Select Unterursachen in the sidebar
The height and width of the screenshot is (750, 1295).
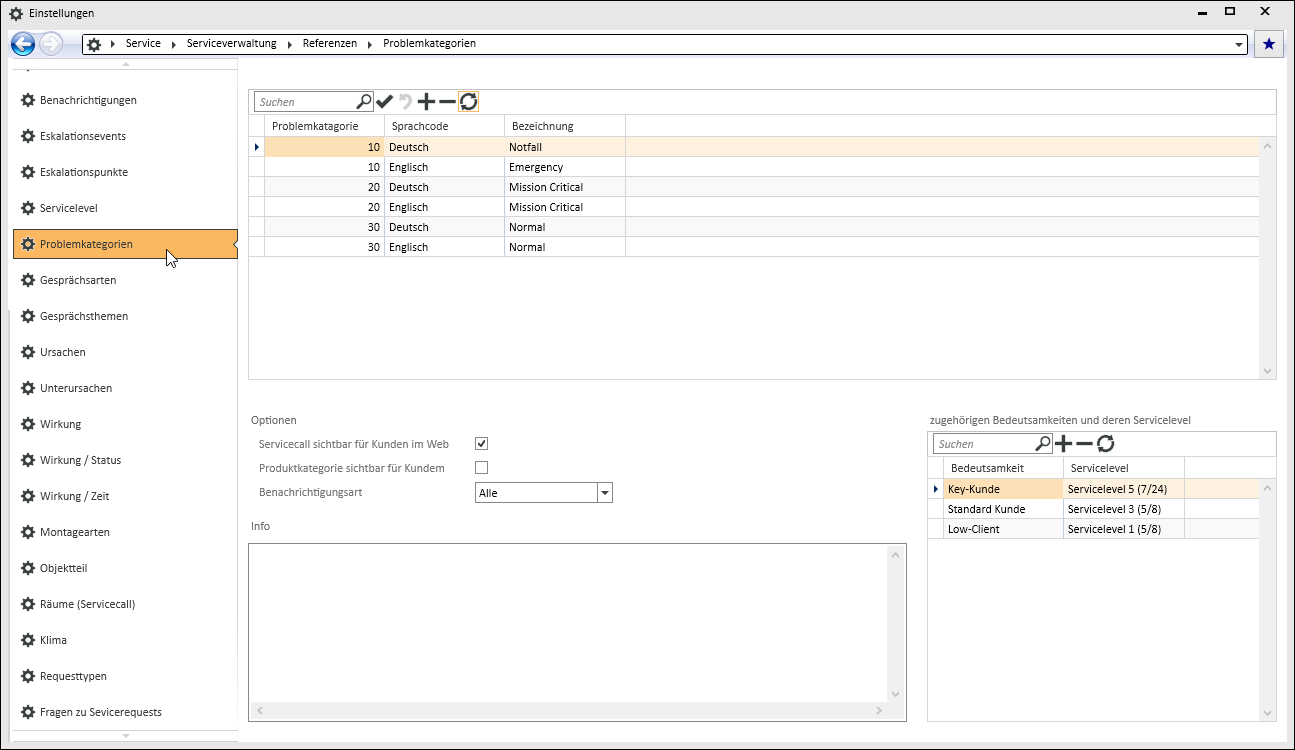(124, 388)
